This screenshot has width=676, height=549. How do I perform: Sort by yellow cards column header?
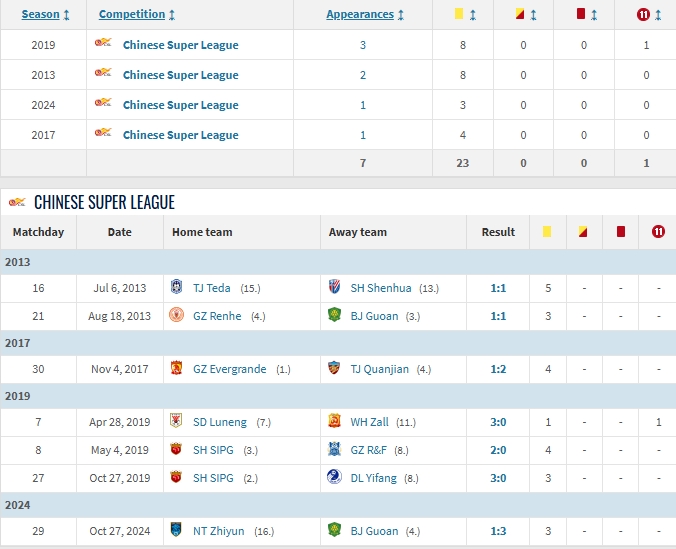(x=465, y=15)
